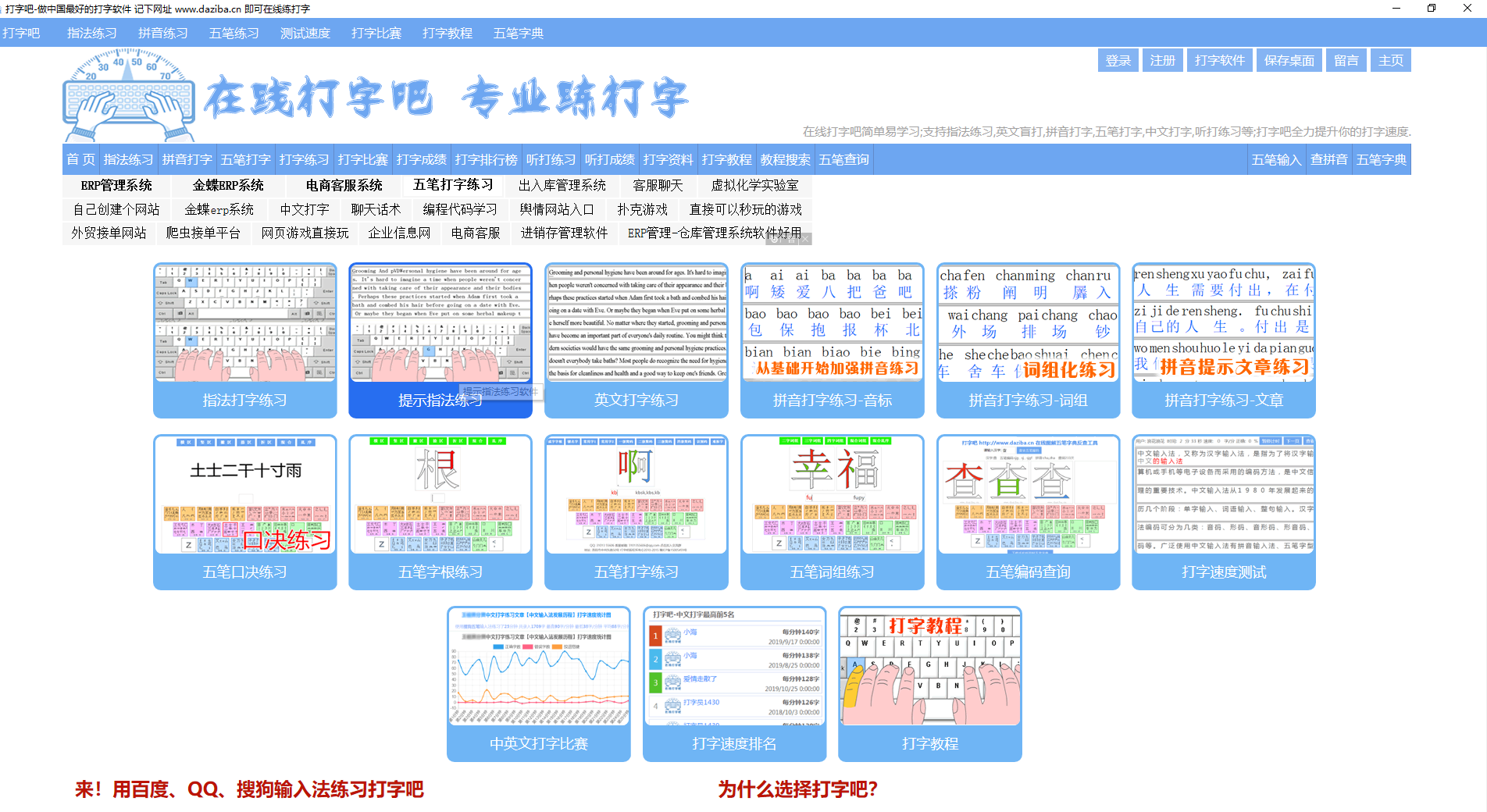Open the 五笔字根练习 card

440,512
